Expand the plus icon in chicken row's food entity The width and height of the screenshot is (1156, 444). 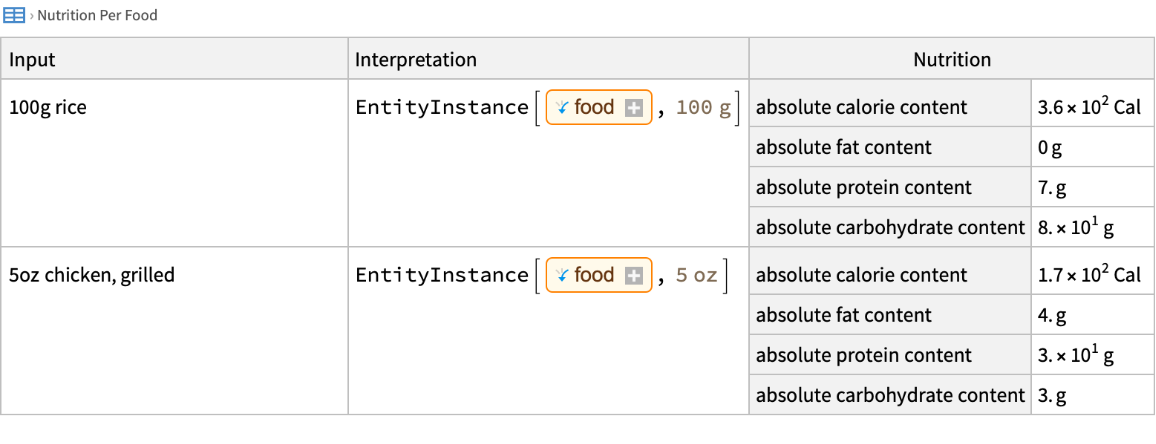click(x=633, y=276)
